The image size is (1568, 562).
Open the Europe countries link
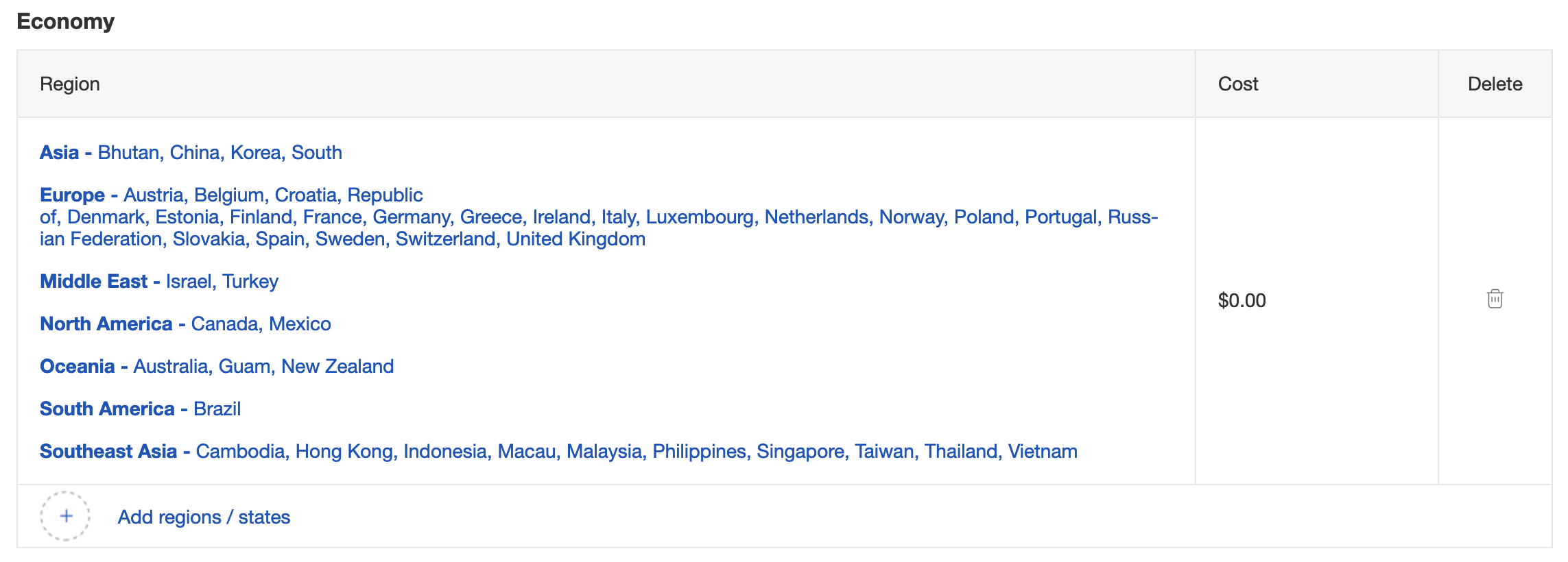599,217
